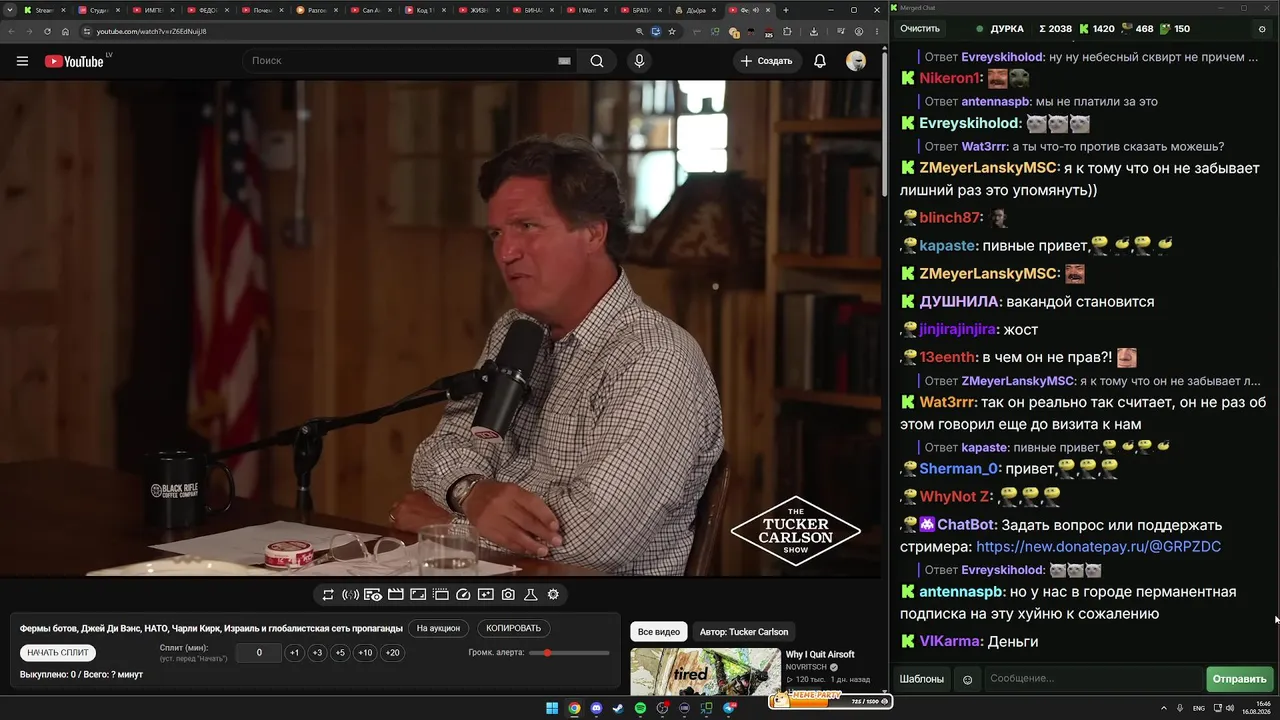Open the Шаблоны templates button
The height and width of the screenshot is (720, 1280).
point(922,680)
